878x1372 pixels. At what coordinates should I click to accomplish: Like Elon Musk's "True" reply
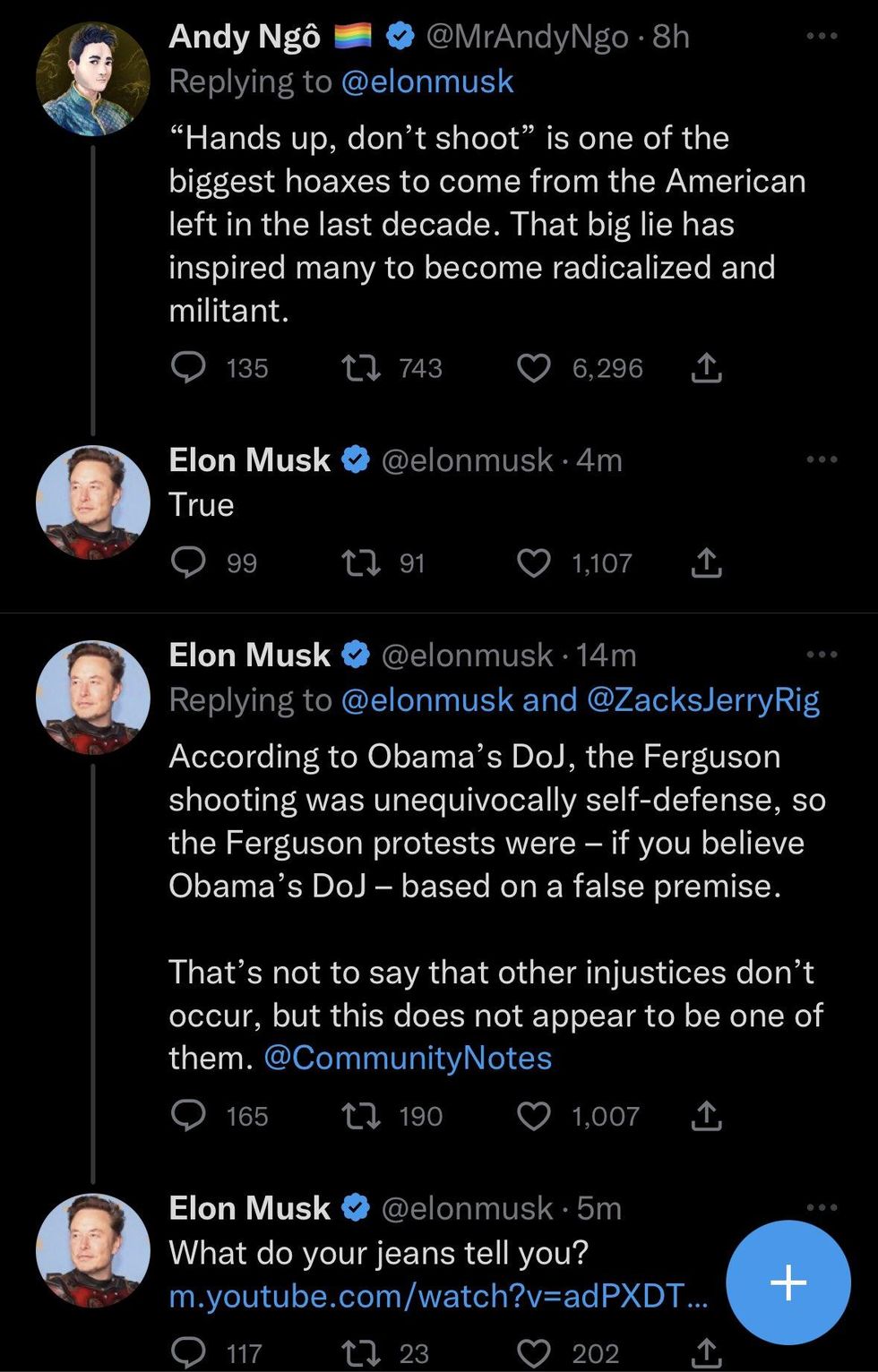(x=534, y=562)
